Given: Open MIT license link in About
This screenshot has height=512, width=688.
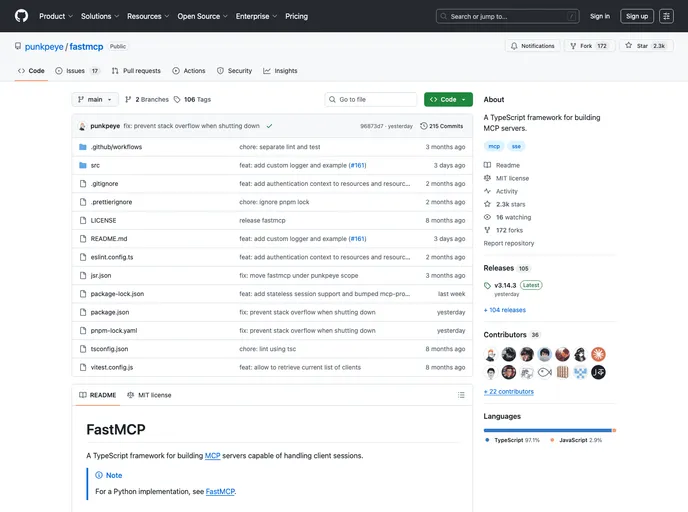Looking at the screenshot, I should click(x=506, y=179).
